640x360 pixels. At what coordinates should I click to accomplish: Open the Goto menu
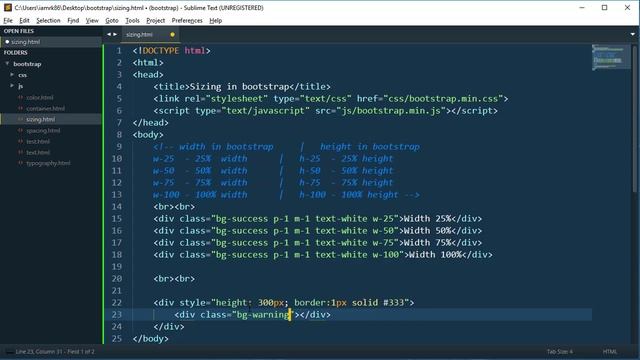(x=112, y=20)
